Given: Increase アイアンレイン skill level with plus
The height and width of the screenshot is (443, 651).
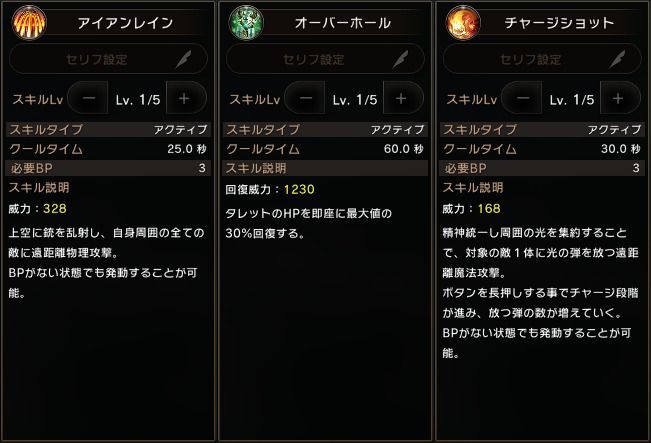Looking at the screenshot, I should 184,98.
